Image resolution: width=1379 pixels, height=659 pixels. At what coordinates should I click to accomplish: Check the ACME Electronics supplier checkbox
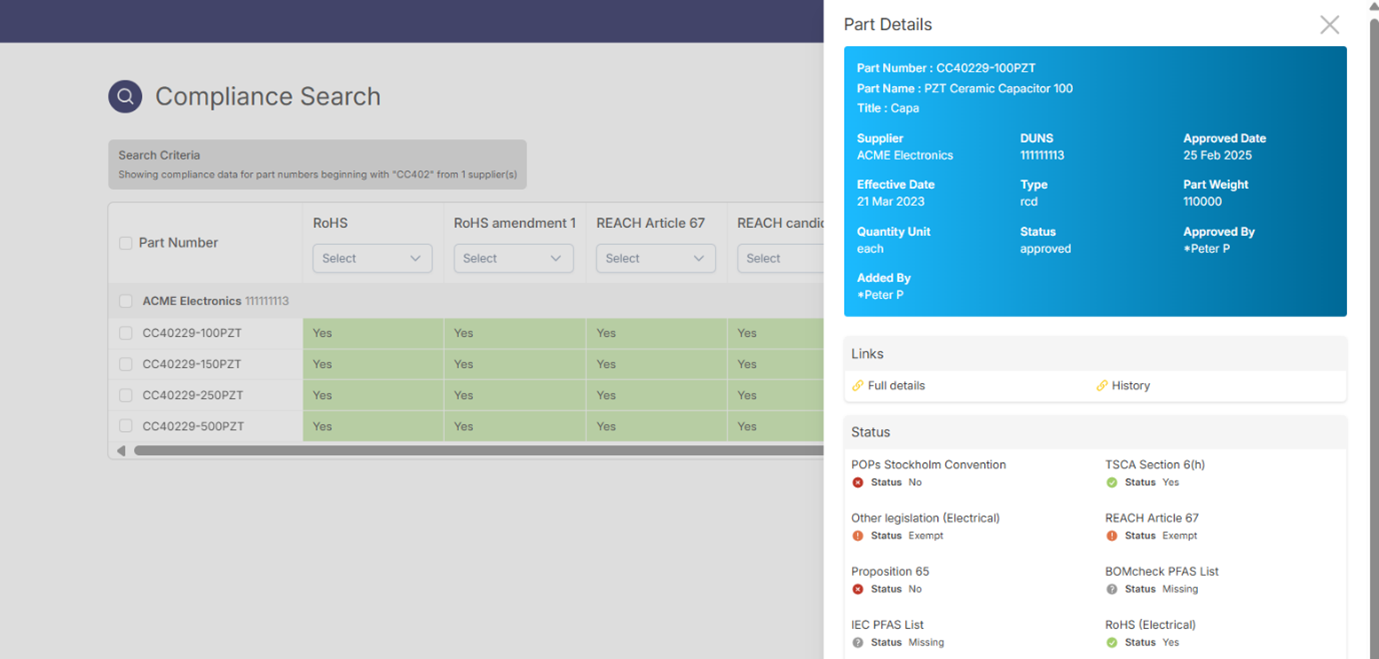click(x=125, y=301)
